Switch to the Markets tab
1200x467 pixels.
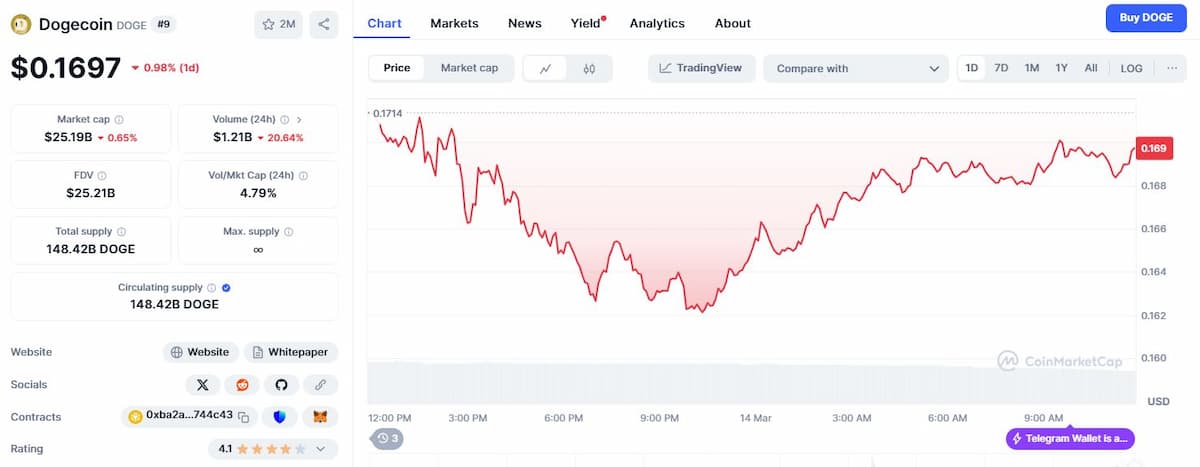(454, 23)
